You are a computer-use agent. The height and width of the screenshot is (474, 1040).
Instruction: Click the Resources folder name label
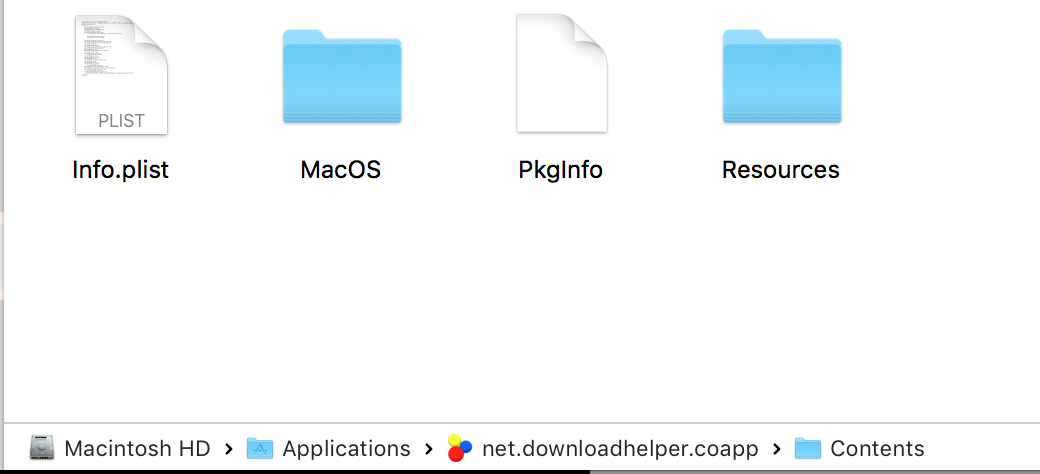click(781, 170)
